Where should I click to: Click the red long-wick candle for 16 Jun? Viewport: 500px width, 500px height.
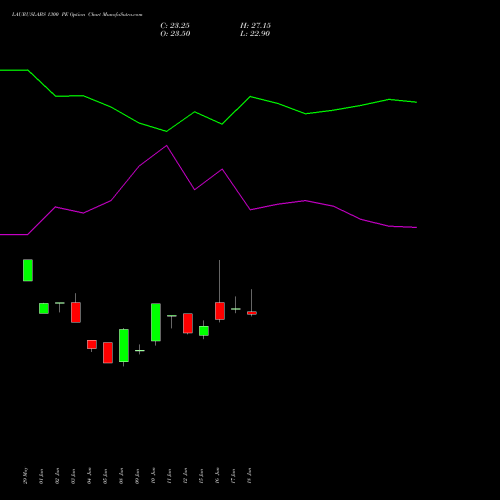click(x=220, y=311)
